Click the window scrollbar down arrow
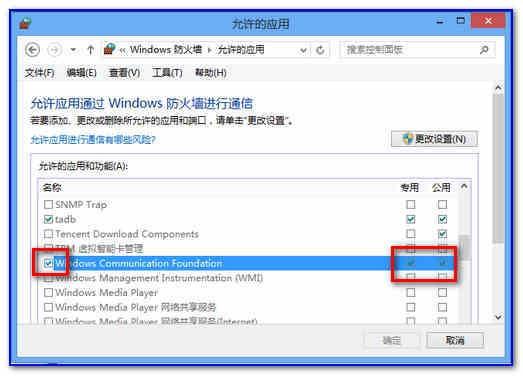The width and height of the screenshot is (523, 376). [x=498, y=317]
